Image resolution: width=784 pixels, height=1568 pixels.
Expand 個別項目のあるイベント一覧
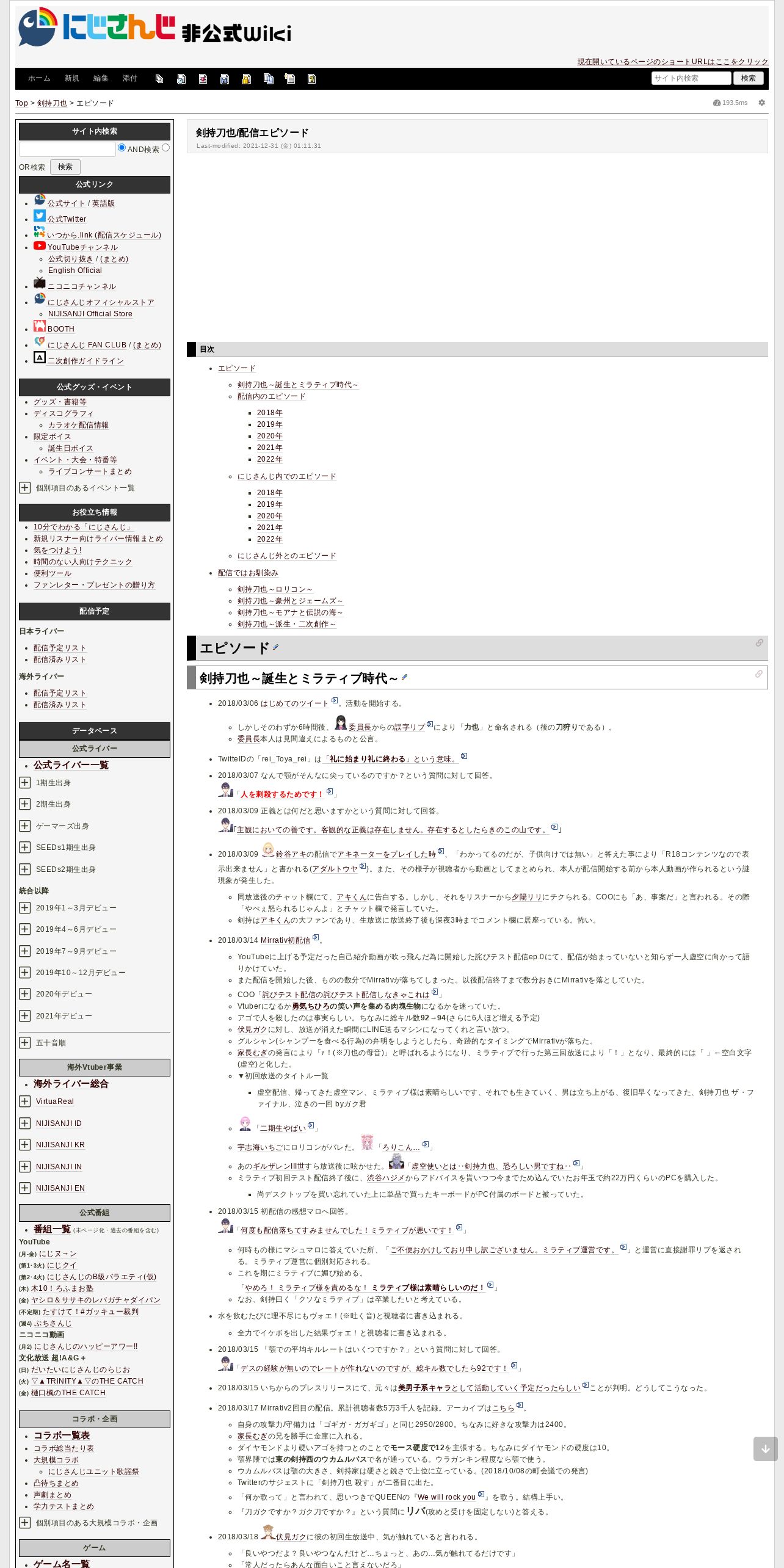point(25,487)
